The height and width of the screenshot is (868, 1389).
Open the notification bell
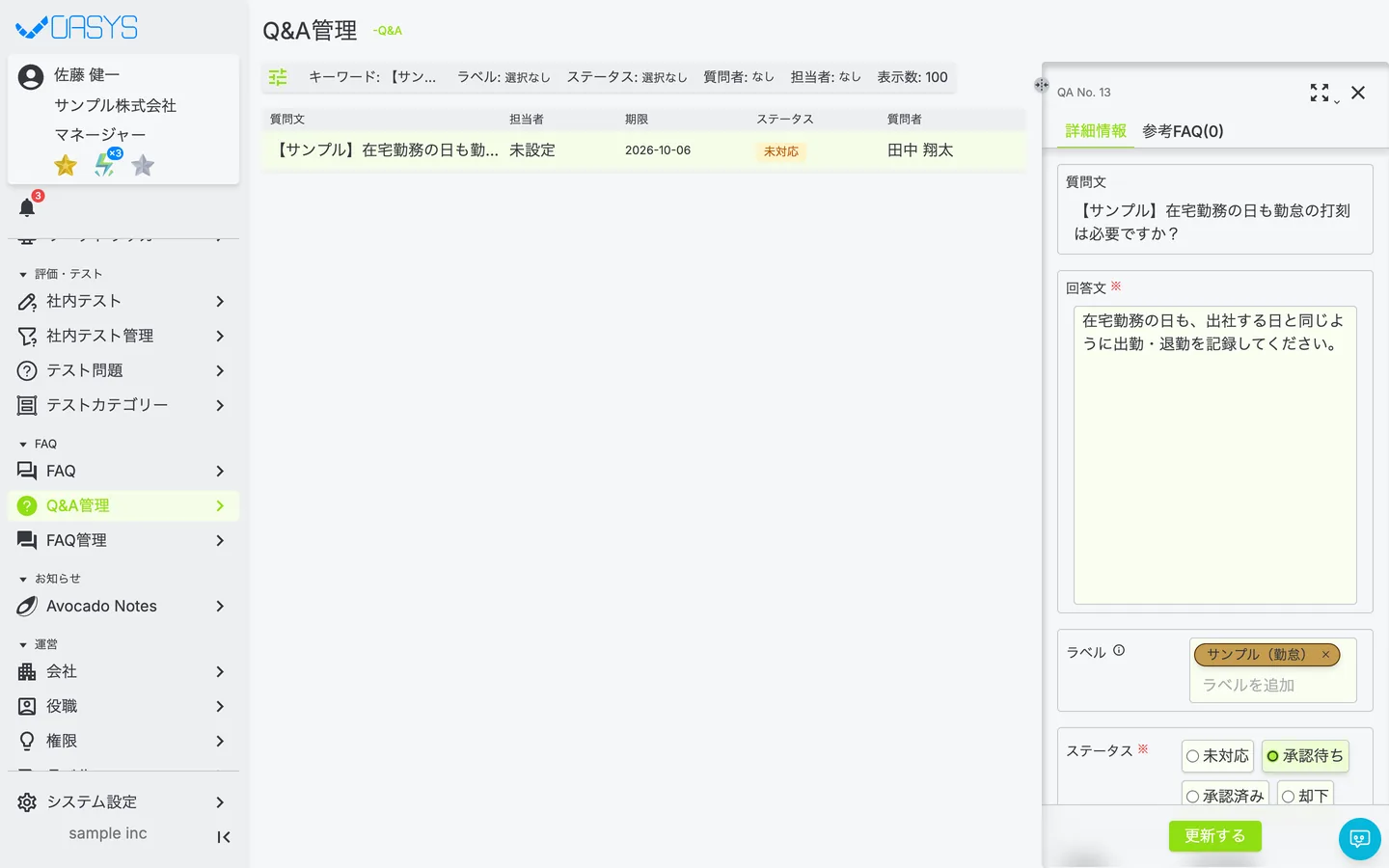27,207
